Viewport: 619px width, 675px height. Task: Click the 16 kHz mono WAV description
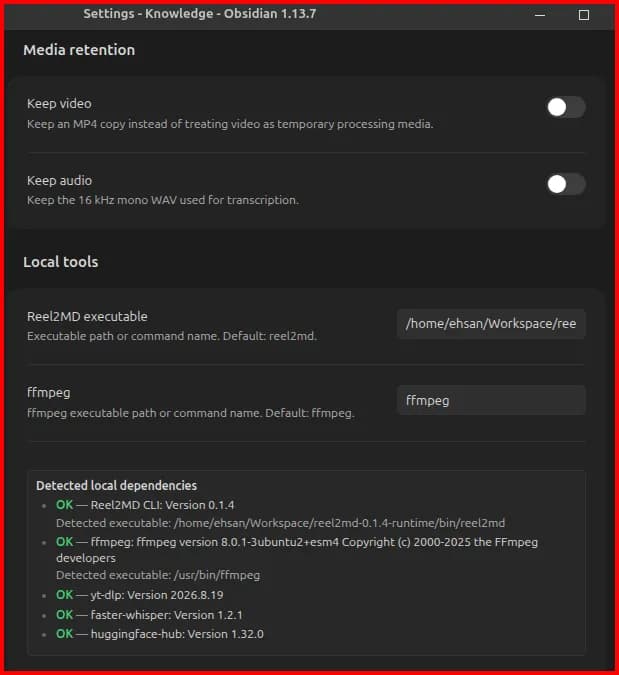[163, 200]
